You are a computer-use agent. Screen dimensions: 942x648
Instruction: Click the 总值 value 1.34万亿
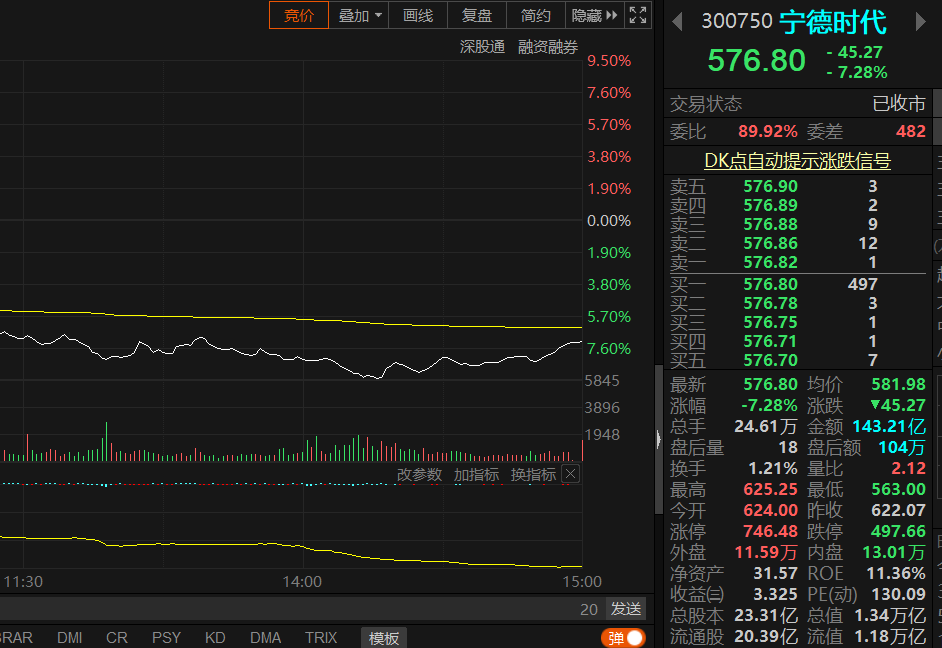[890, 616]
